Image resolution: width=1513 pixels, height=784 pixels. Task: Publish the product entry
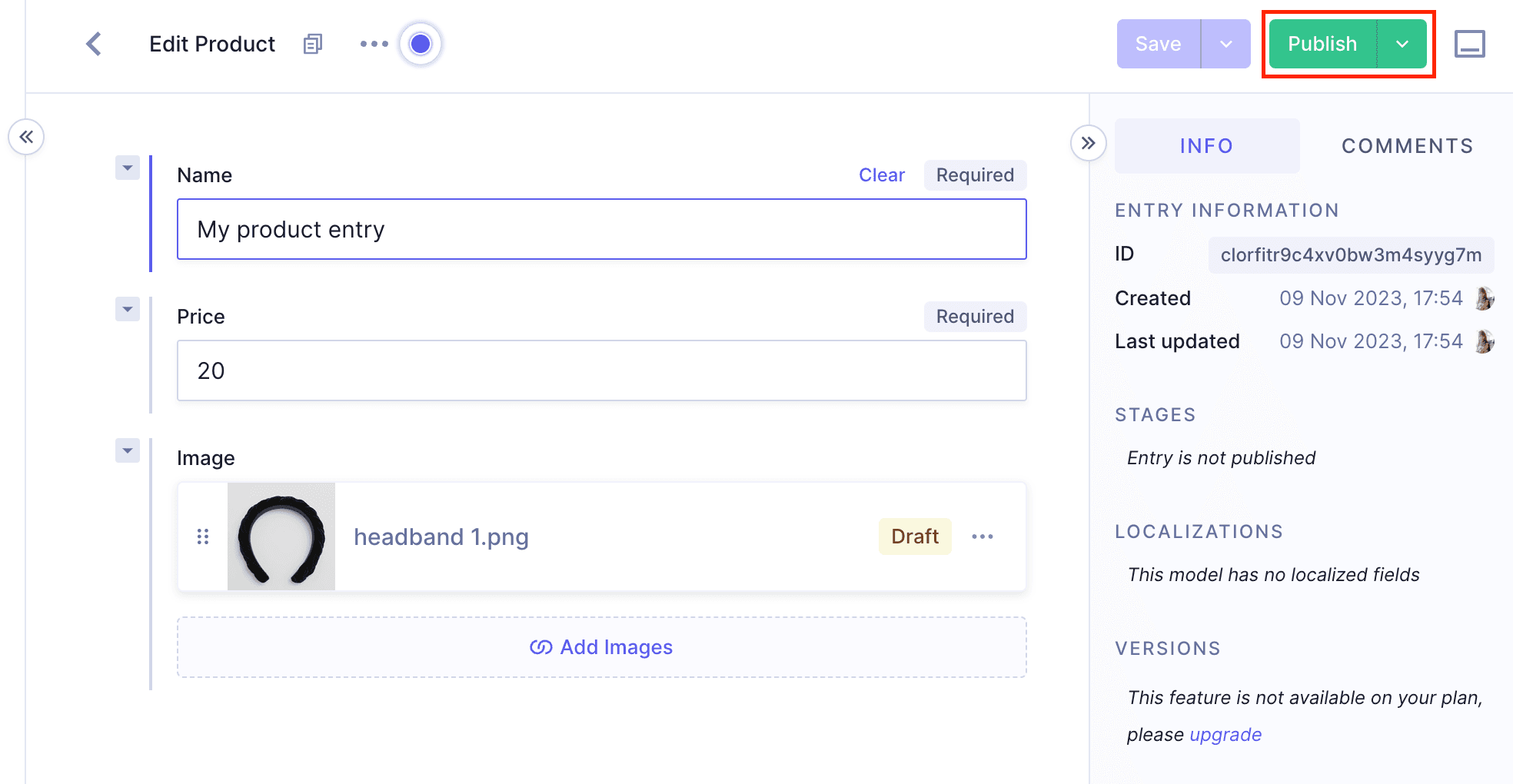tap(1322, 44)
